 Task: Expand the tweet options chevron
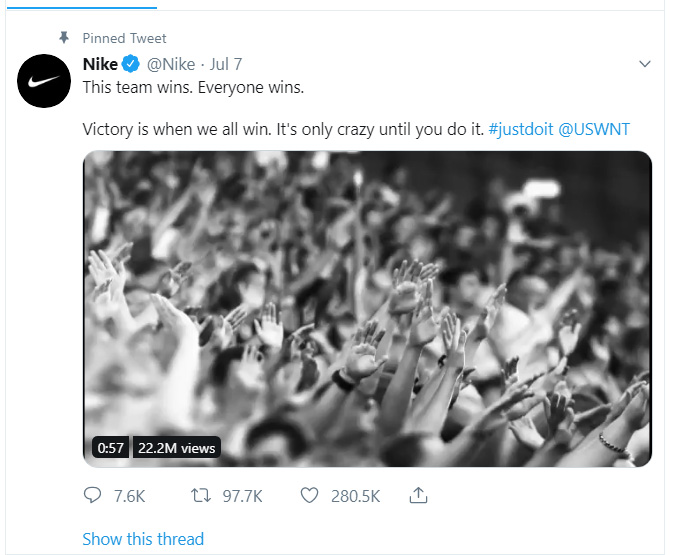(x=645, y=64)
